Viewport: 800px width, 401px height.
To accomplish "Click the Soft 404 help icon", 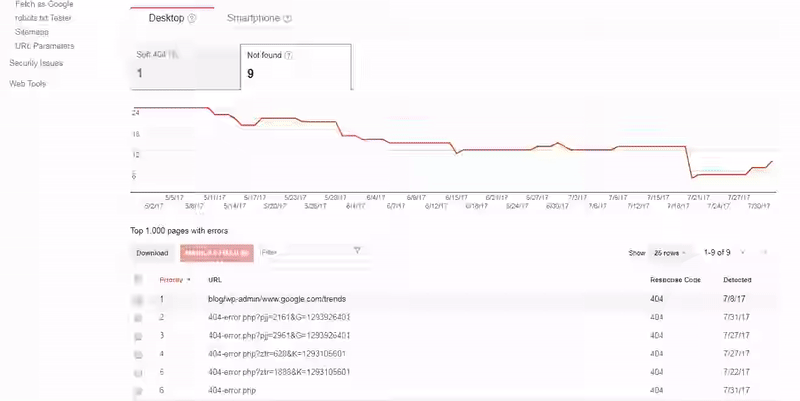I will (x=174, y=55).
